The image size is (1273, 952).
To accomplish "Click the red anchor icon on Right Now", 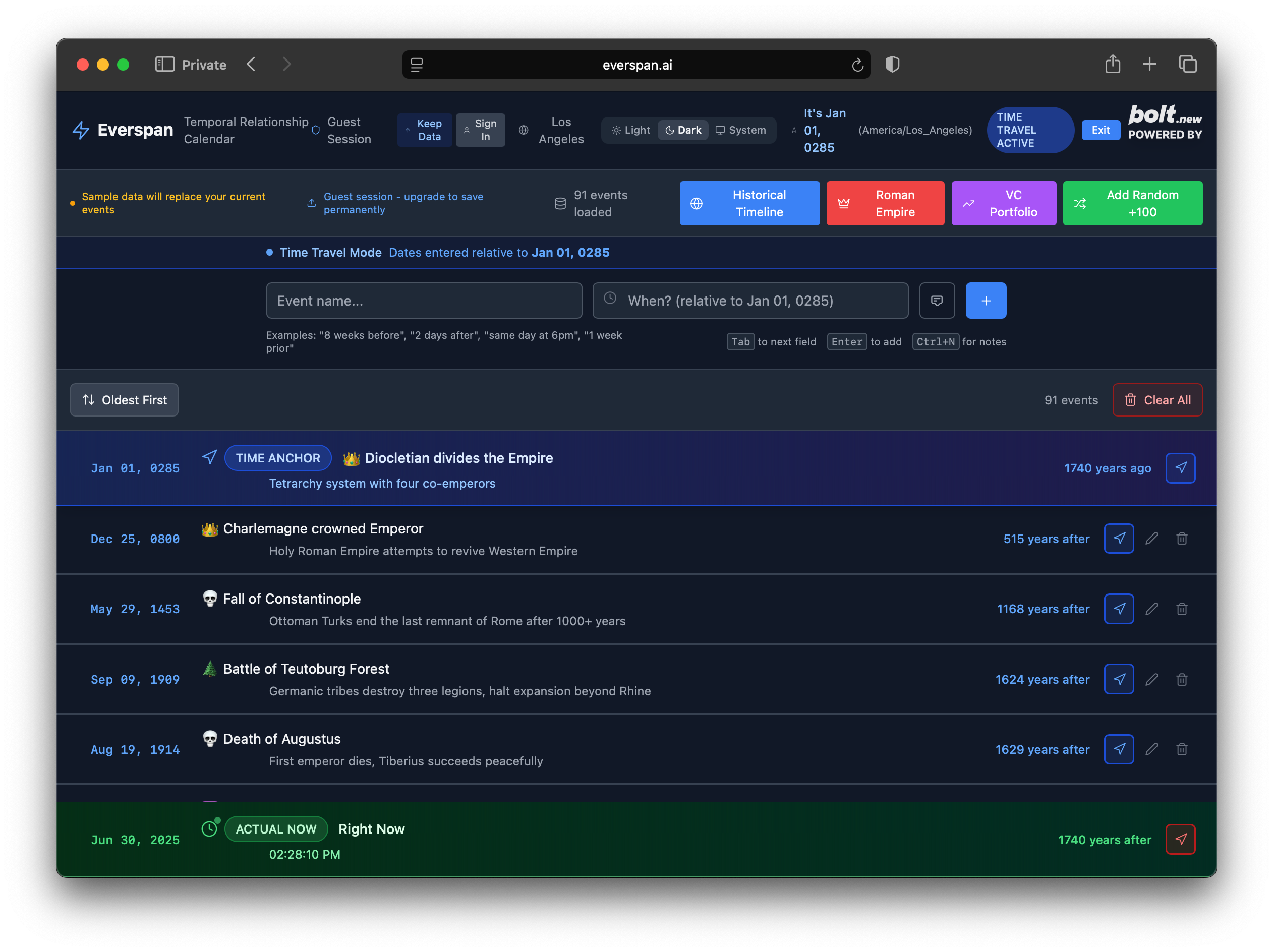I will click(x=1180, y=839).
